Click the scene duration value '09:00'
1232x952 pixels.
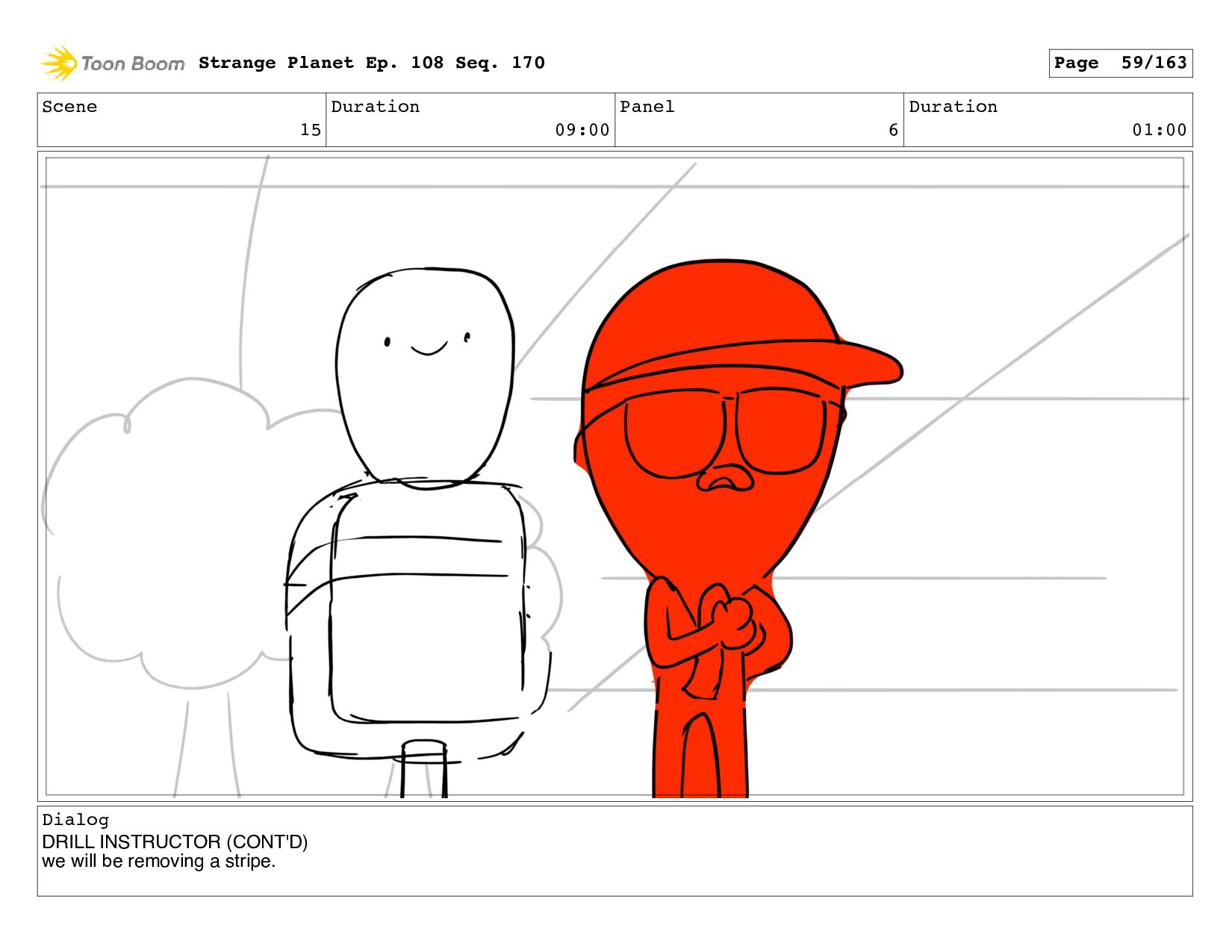click(x=582, y=130)
